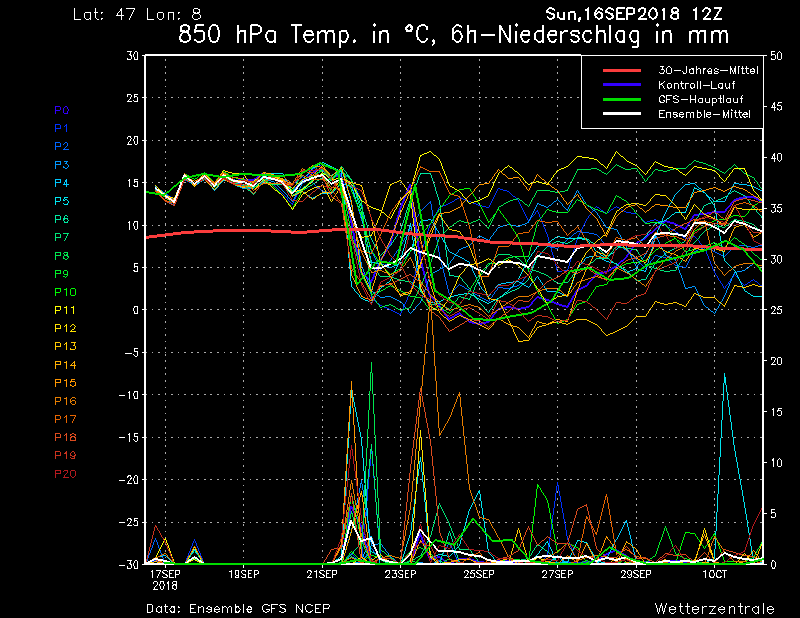Click the P17 ensemble label
This screenshot has width=800, height=618.
[x=65, y=419]
